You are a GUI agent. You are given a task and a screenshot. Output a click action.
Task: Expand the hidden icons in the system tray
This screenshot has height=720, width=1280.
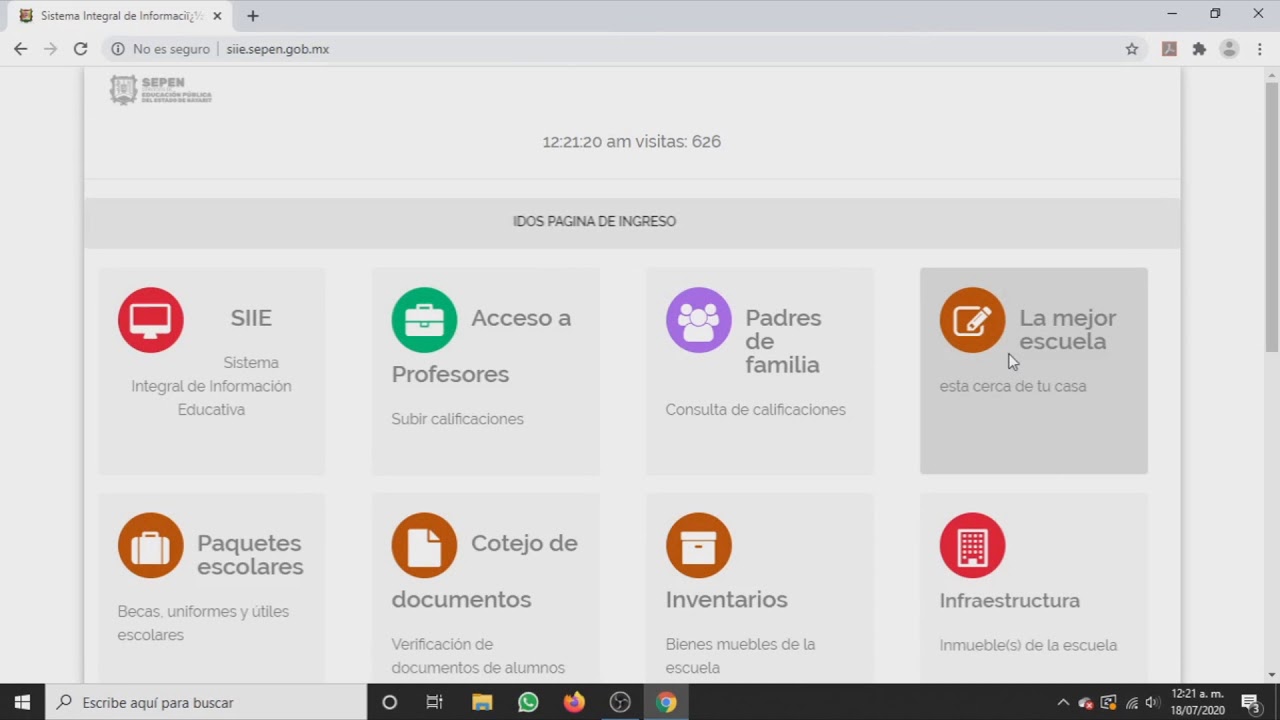coord(1063,702)
